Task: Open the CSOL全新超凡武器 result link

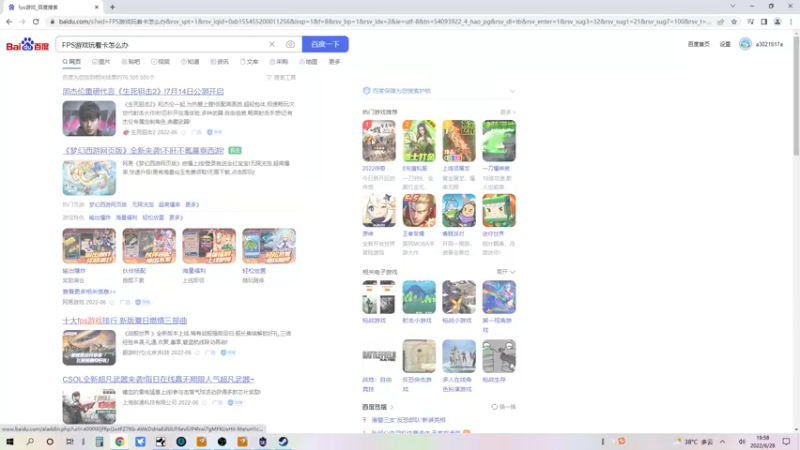Action: (158, 380)
